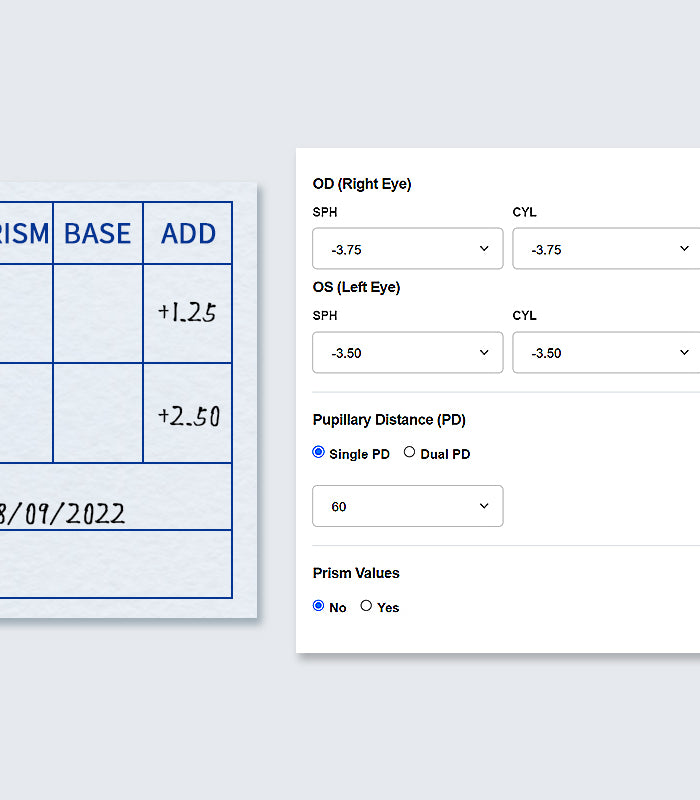Click the ADD column header on prescription

[x=188, y=234]
